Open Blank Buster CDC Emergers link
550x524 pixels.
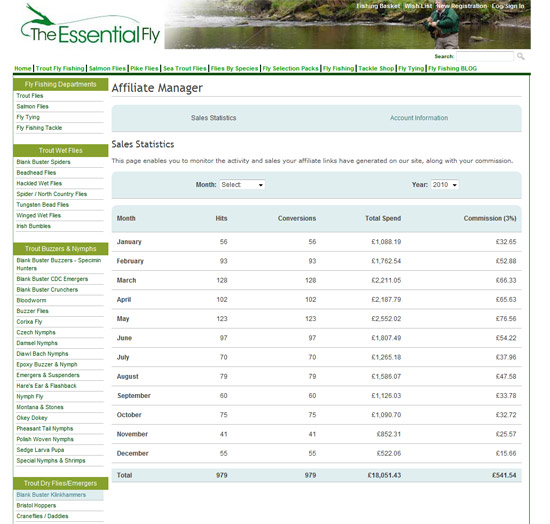52,279
